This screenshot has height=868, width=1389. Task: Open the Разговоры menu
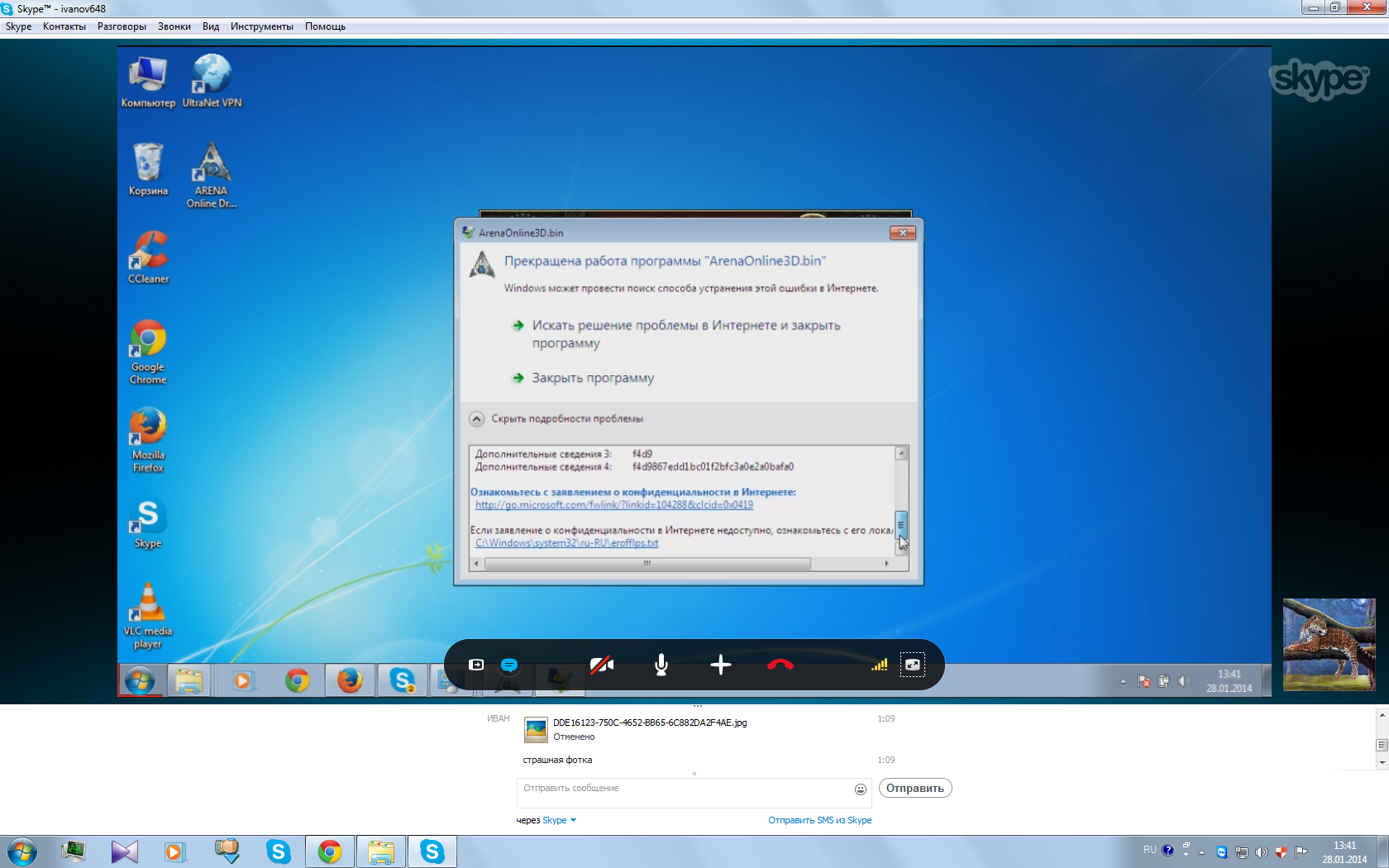pyautogui.click(x=122, y=26)
